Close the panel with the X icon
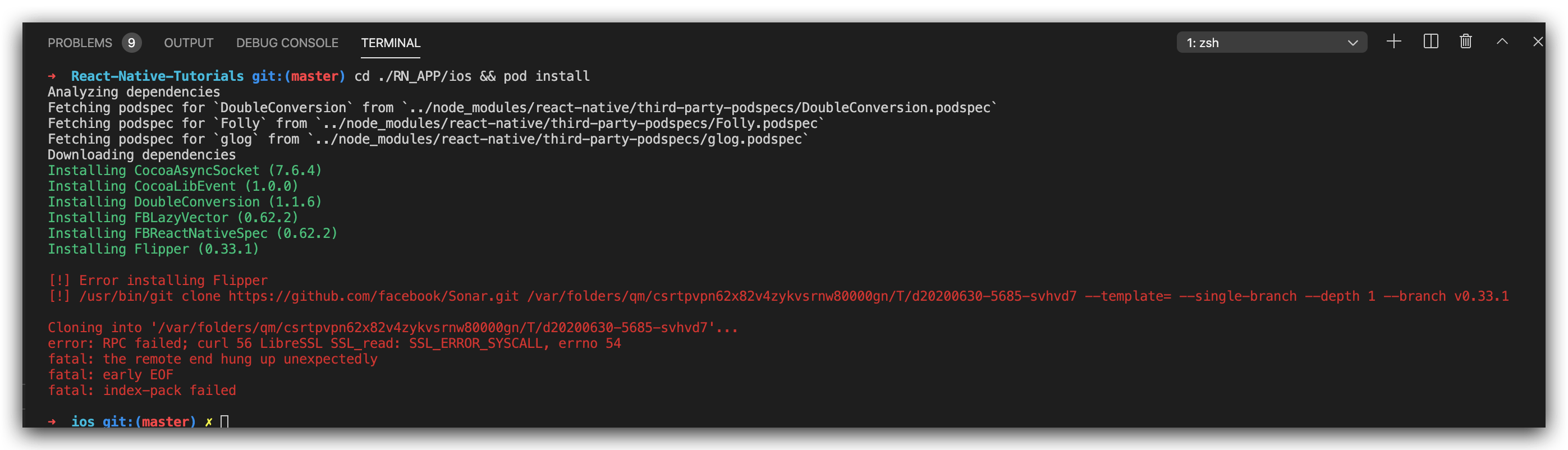The height and width of the screenshot is (450, 1568). pyautogui.click(x=1538, y=42)
